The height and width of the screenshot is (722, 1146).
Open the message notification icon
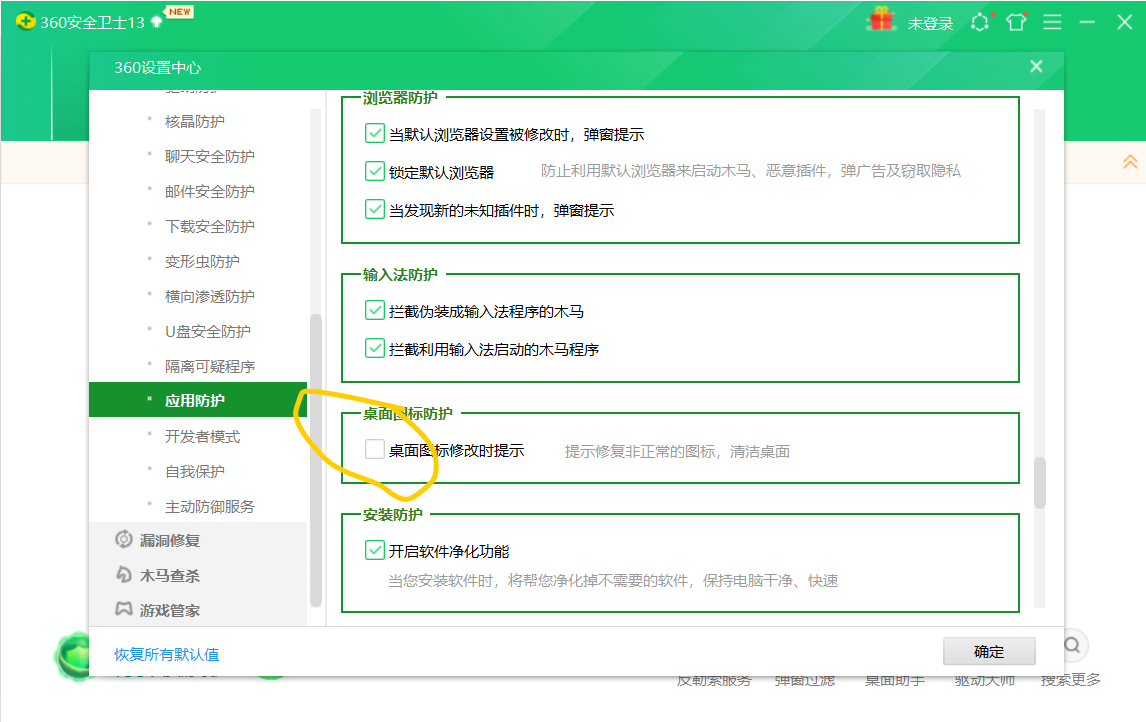pyautogui.click(x=979, y=22)
